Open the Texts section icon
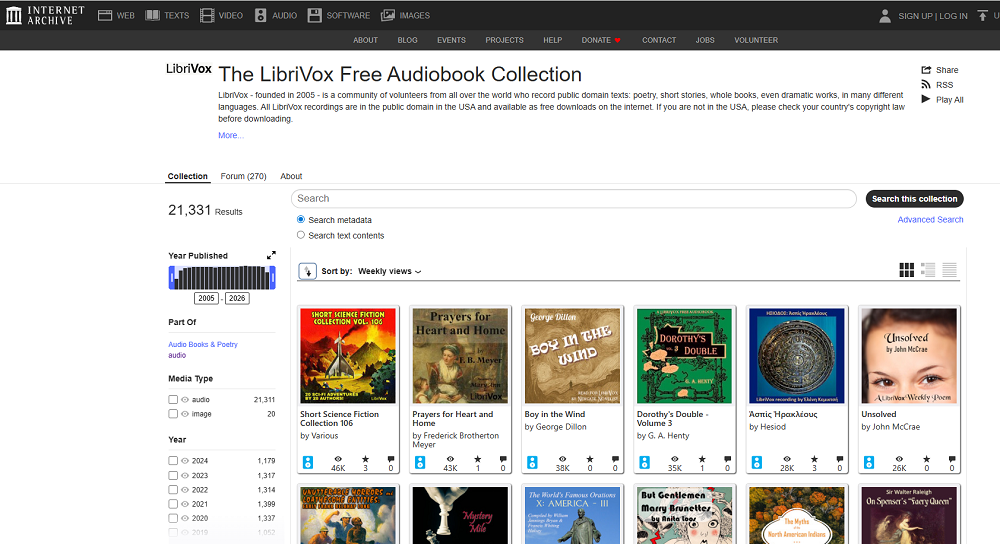 point(152,15)
